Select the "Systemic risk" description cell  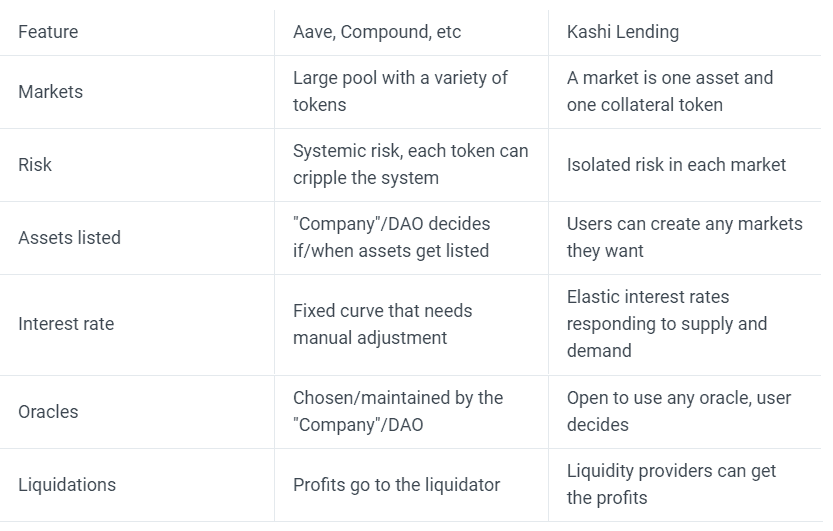[x=410, y=164]
